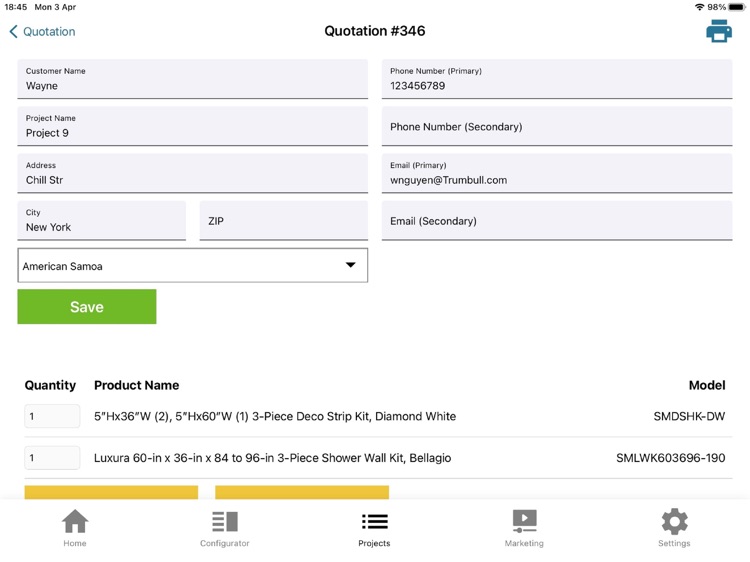
Task: Tap the back chevron next to Quotation
Action: 13,32
